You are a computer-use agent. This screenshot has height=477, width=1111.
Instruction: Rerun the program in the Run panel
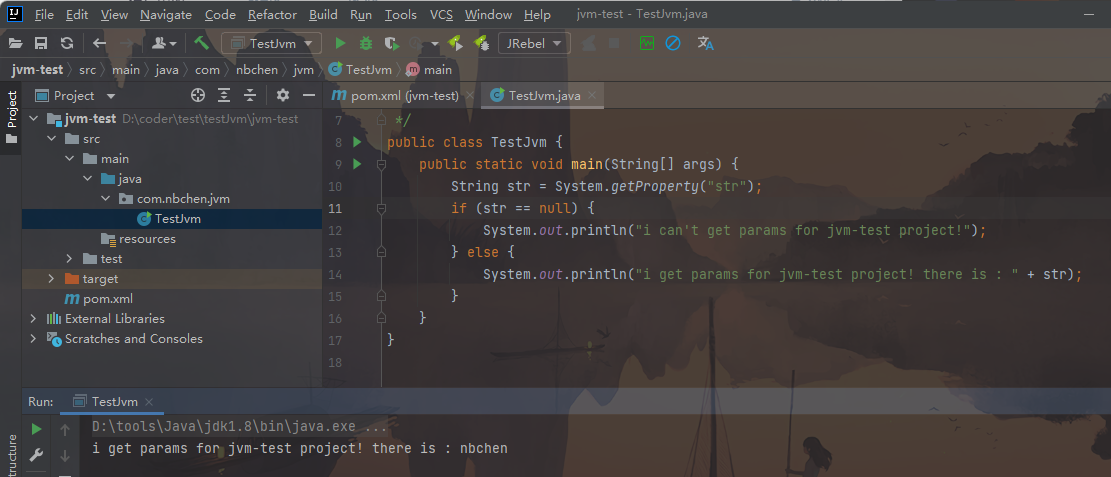click(x=37, y=429)
